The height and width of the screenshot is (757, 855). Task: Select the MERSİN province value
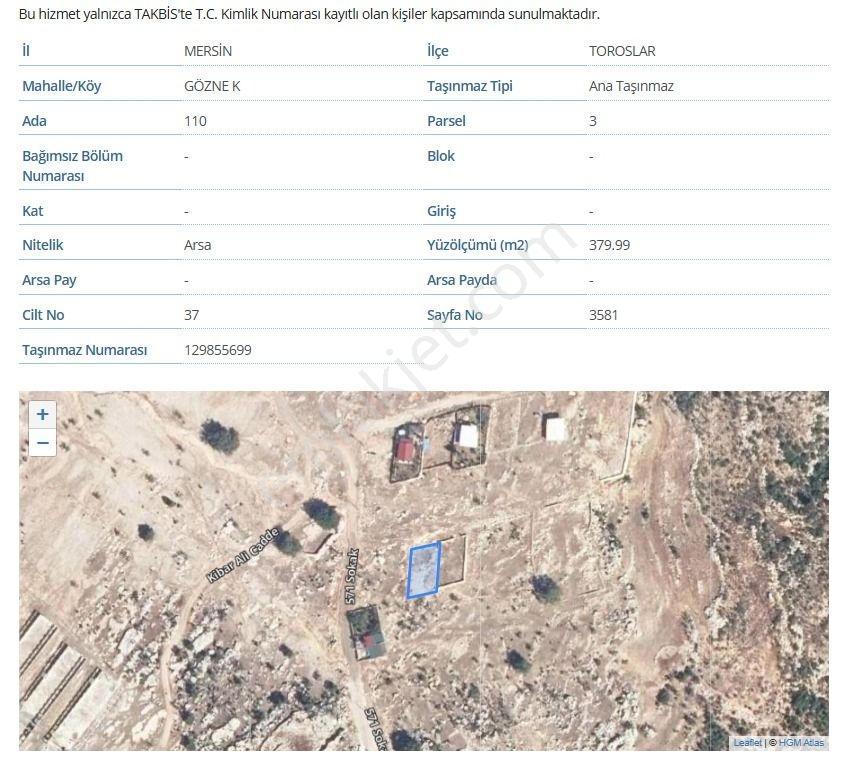pyautogui.click(x=208, y=51)
